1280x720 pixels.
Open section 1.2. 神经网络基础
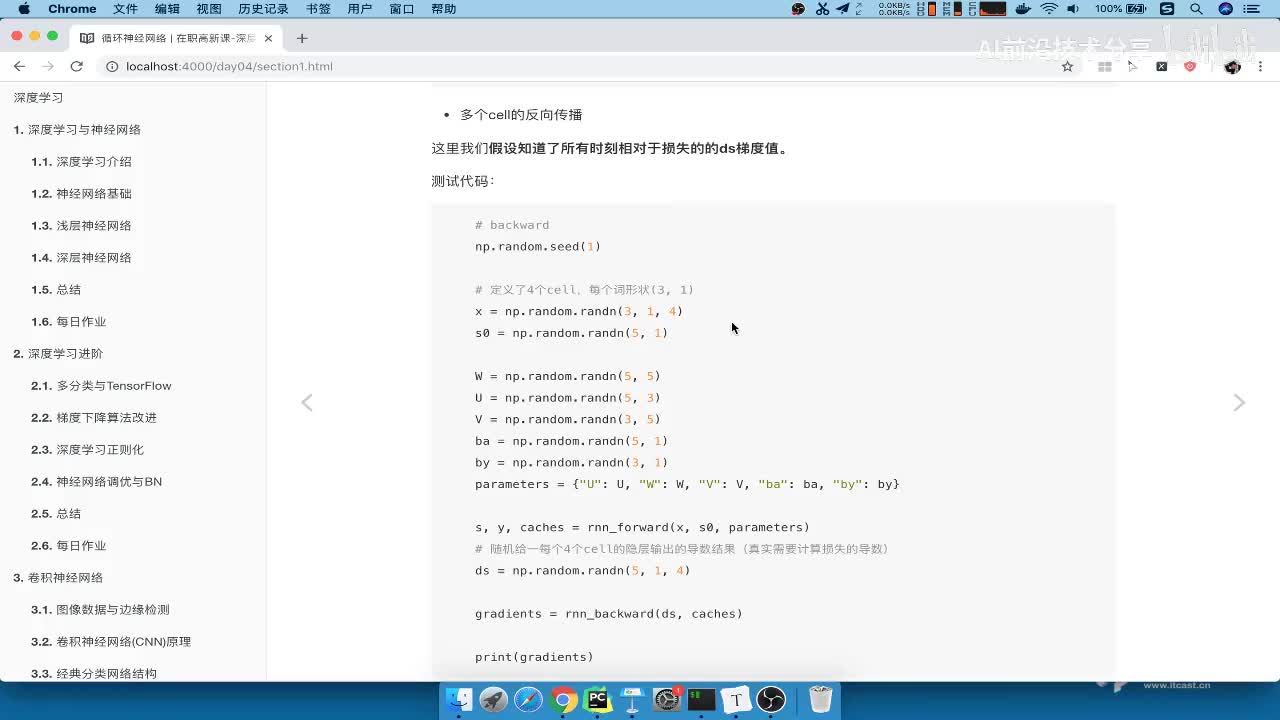[81, 194]
